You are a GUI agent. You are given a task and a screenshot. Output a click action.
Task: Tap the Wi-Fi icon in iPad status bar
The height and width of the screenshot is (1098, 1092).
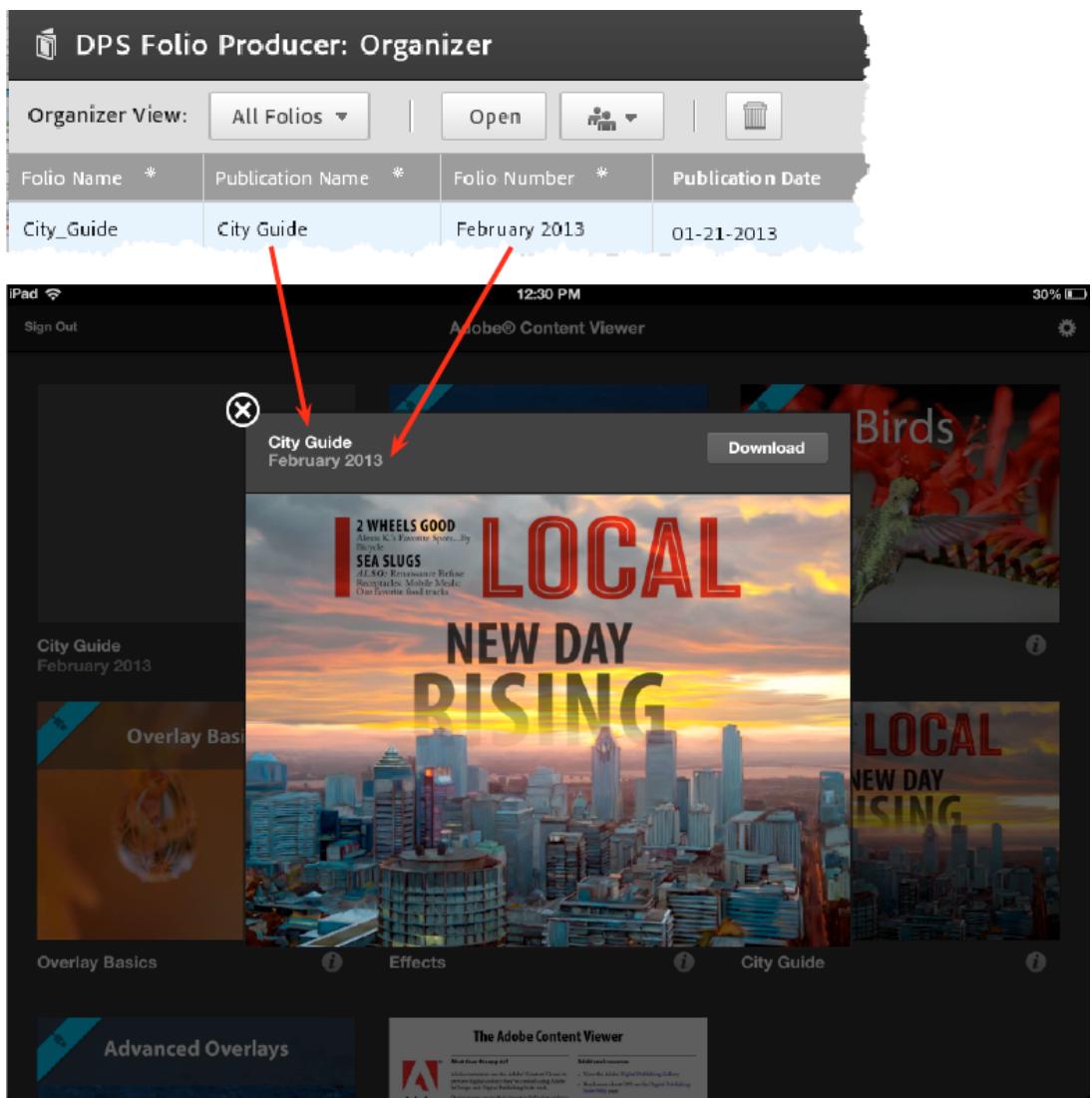[x=53, y=294]
